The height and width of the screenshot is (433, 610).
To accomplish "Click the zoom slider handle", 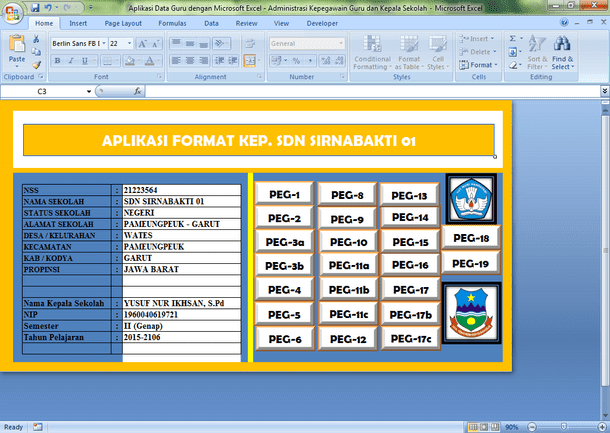I will point(564,427).
